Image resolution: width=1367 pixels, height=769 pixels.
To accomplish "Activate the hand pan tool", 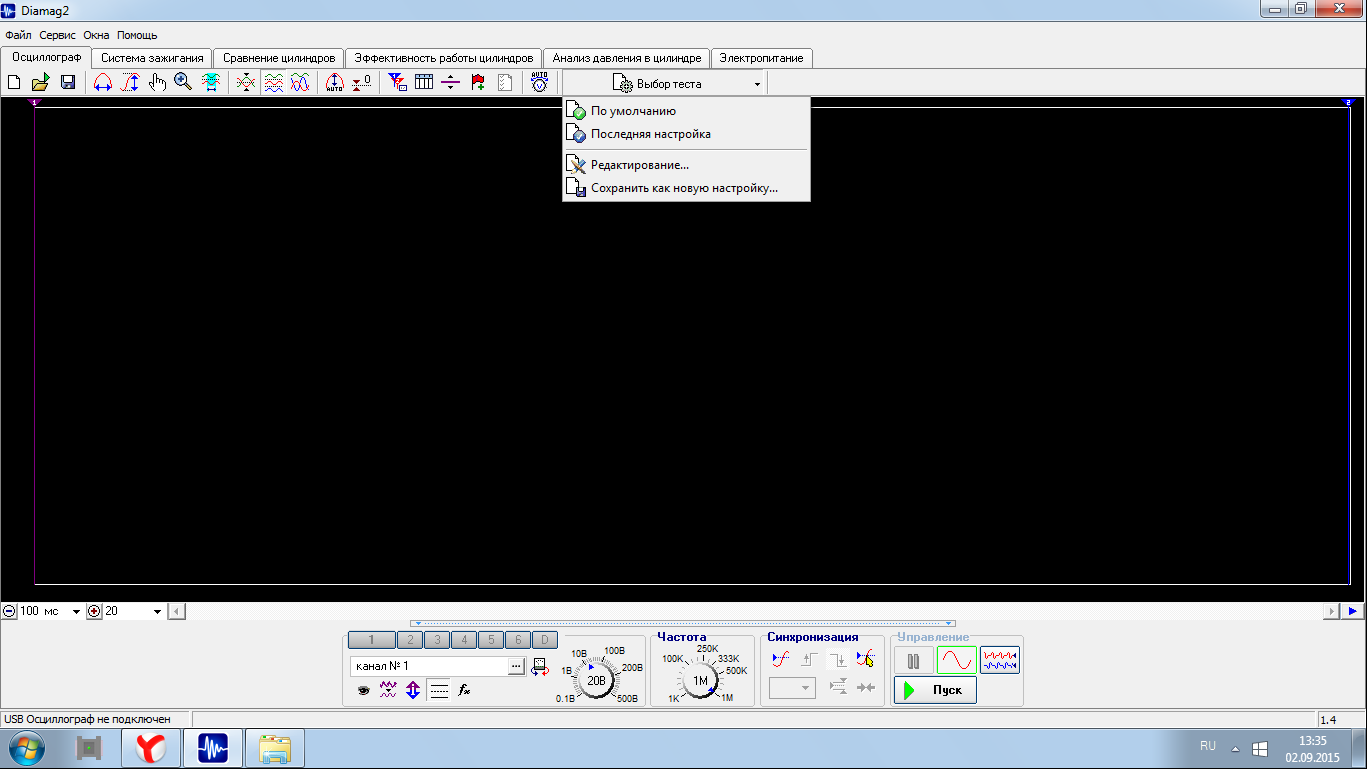I will (x=157, y=83).
